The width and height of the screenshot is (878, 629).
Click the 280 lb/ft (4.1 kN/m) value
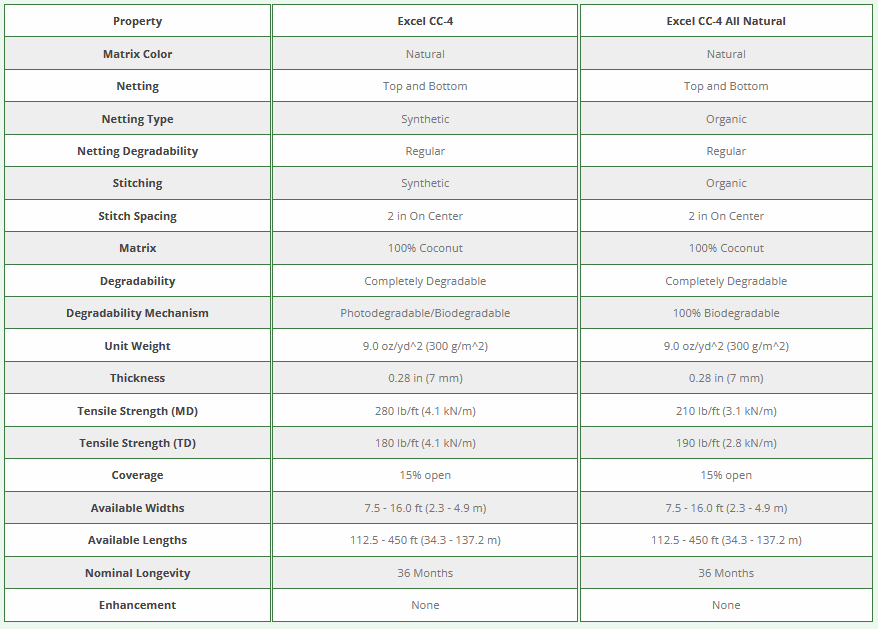tap(425, 411)
